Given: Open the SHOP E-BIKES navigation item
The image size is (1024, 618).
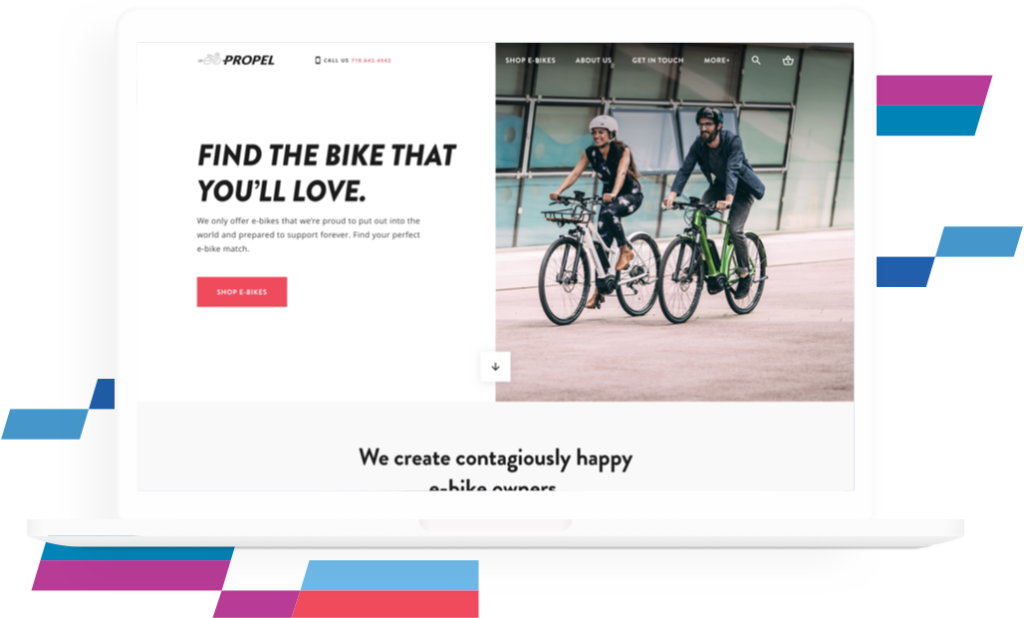Looking at the screenshot, I should pos(530,60).
